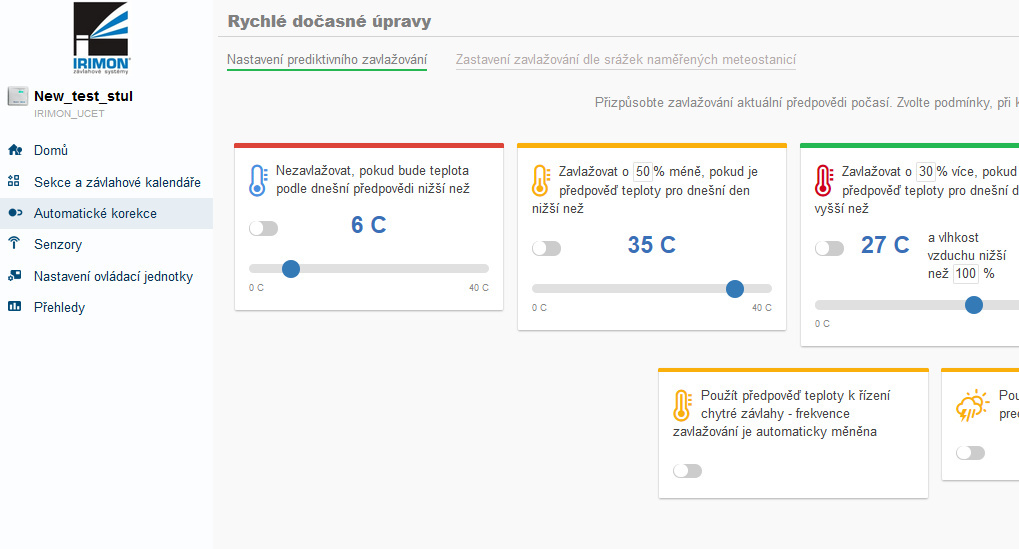The height and width of the screenshot is (549, 1019).
Task: Click the Domů house icon
Action: coord(15,151)
